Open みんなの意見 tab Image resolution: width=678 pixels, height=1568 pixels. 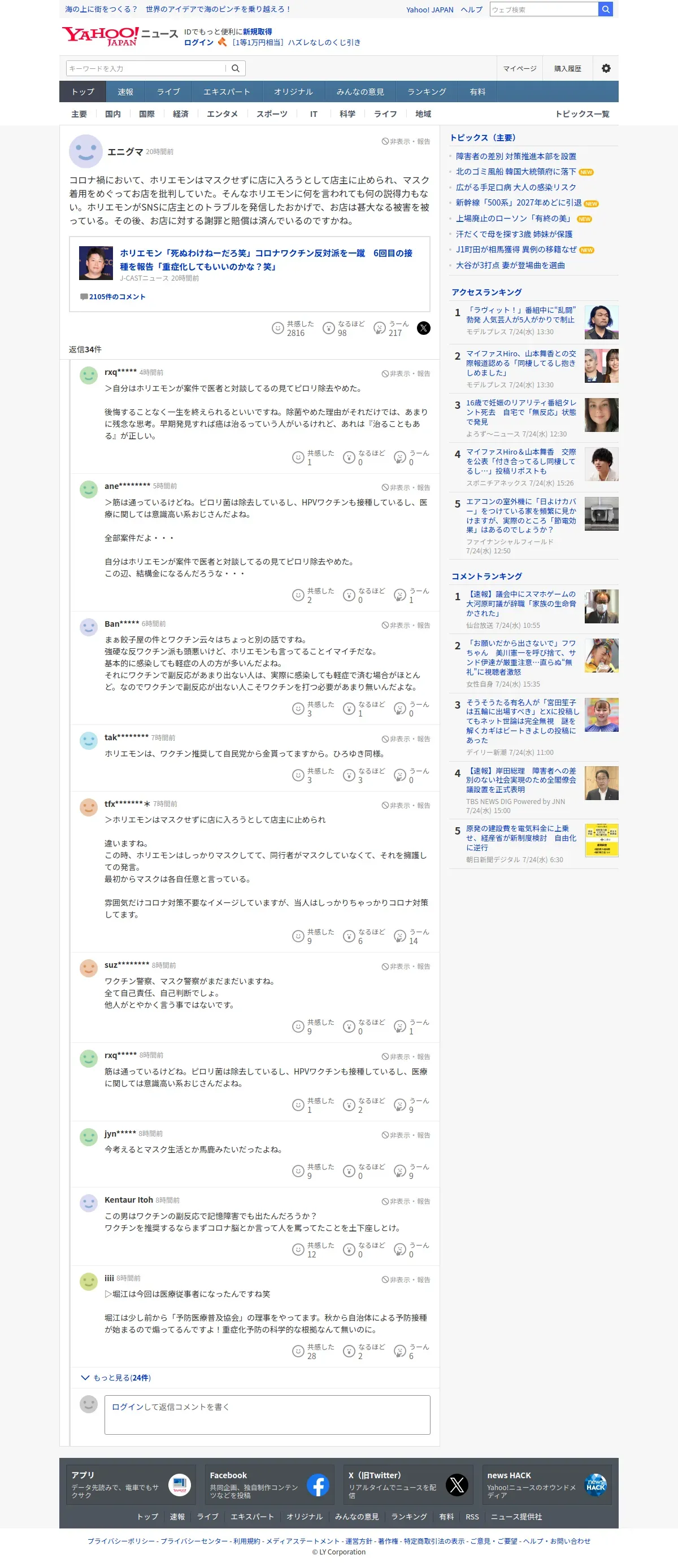pyautogui.click(x=360, y=92)
